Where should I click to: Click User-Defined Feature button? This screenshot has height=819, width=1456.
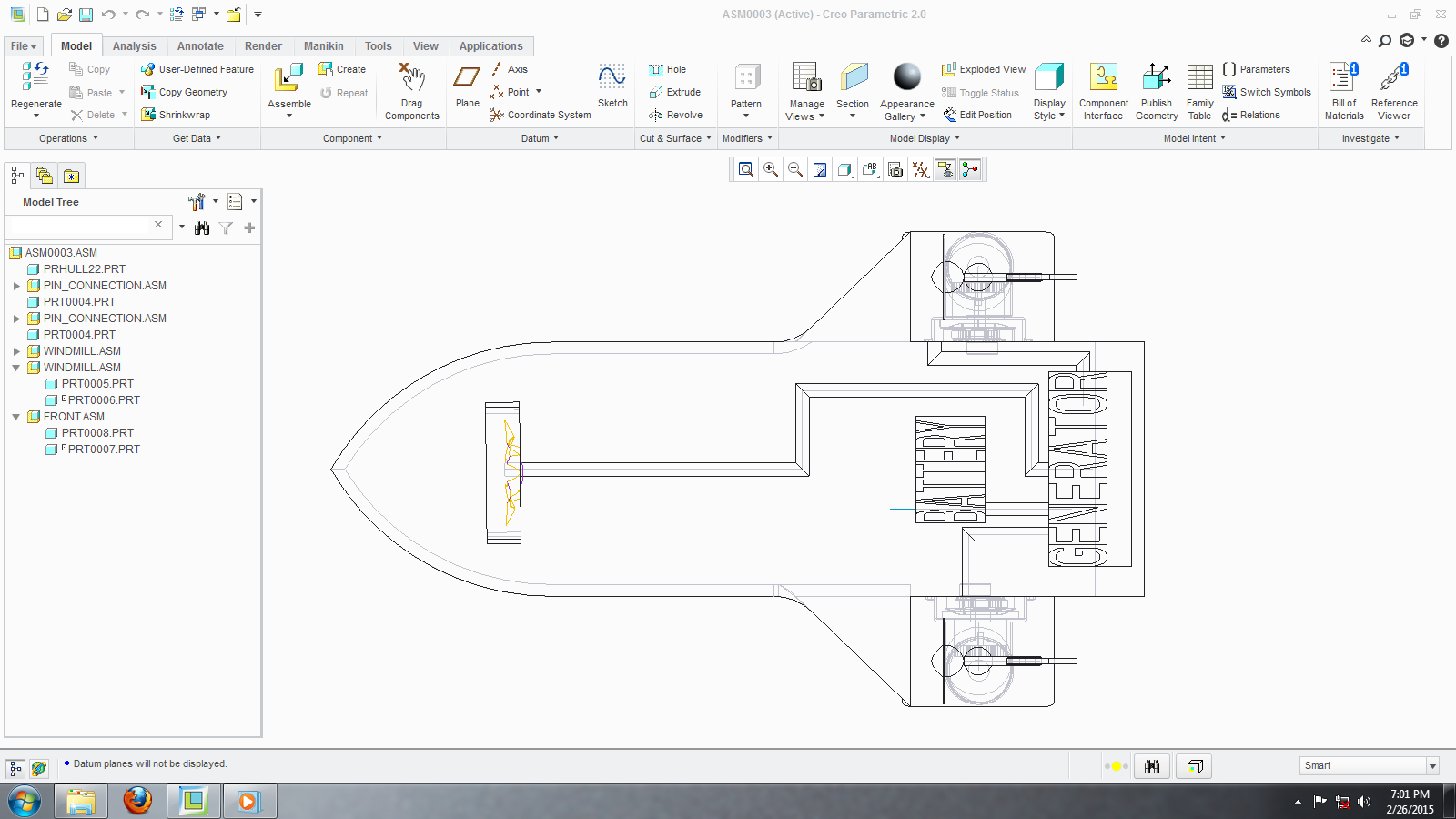(x=197, y=69)
